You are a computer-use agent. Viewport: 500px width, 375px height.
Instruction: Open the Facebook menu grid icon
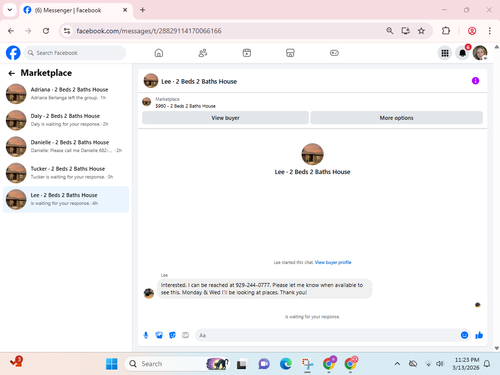(x=445, y=53)
